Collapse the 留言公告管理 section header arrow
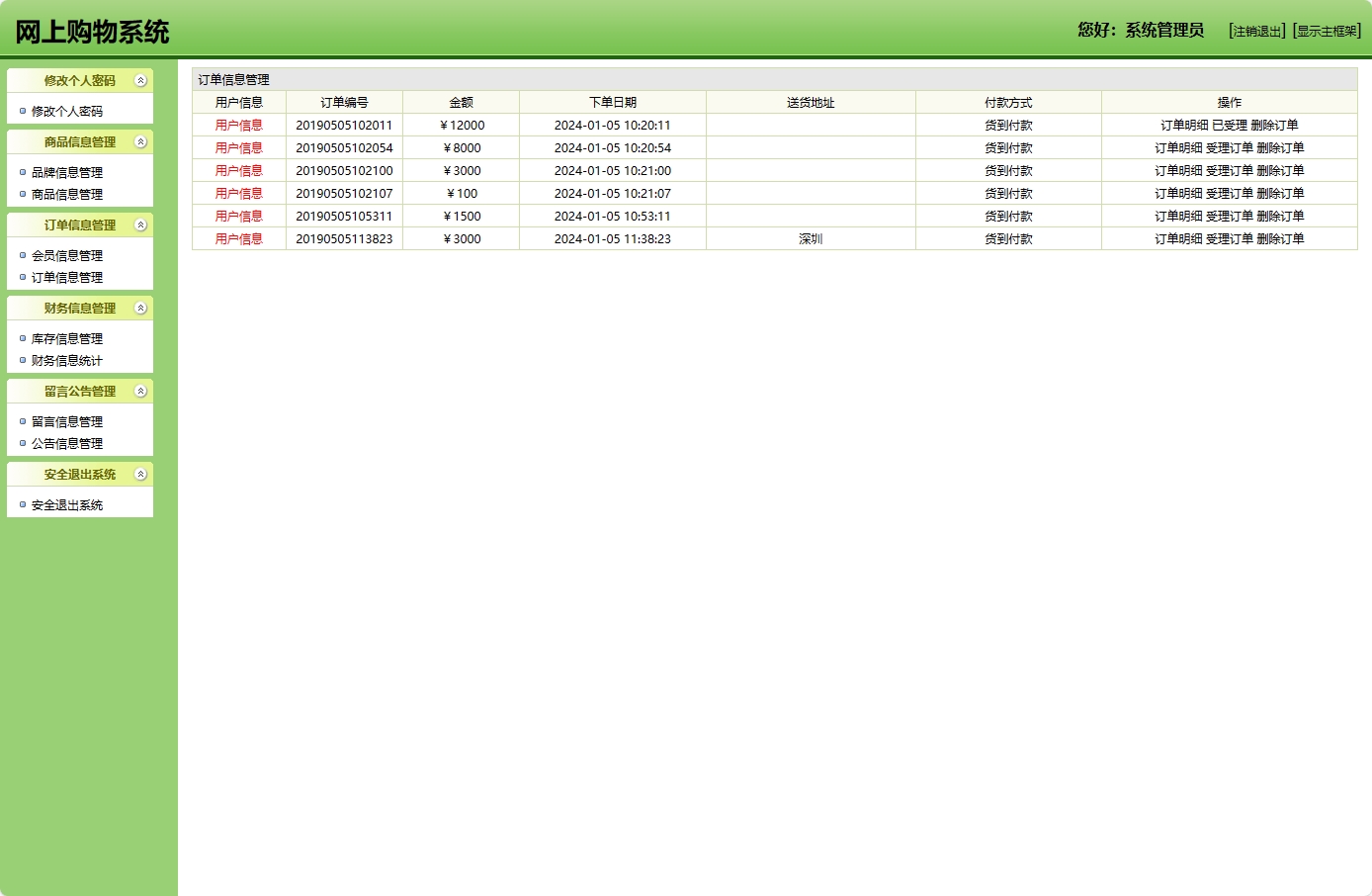 (x=140, y=392)
